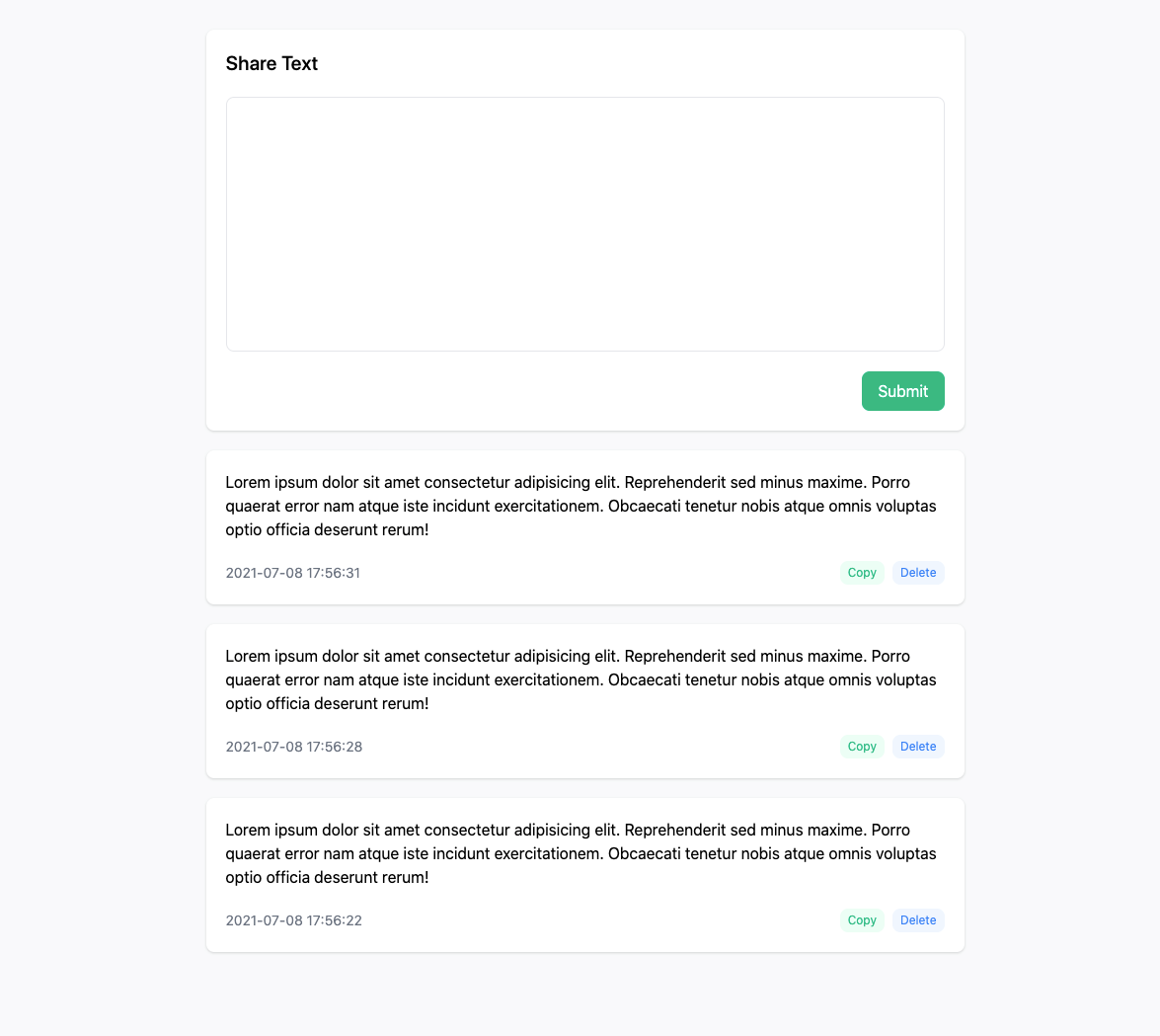Click the 2021-07-08 17:56:22 timestamp
Image resolution: width=1160 pixels, height=1036 pixels.
pos(294,920)
